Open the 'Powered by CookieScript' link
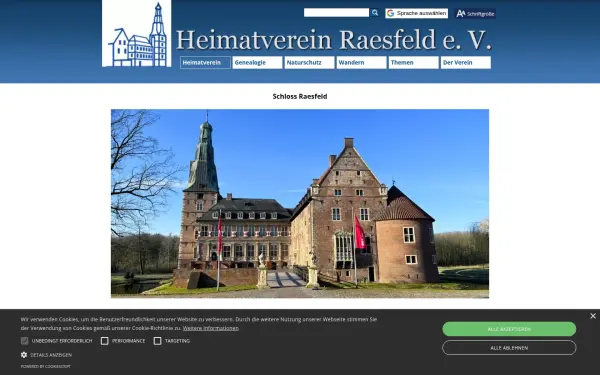600x375 pixels. pyautogui.click(x=46, y=367)
